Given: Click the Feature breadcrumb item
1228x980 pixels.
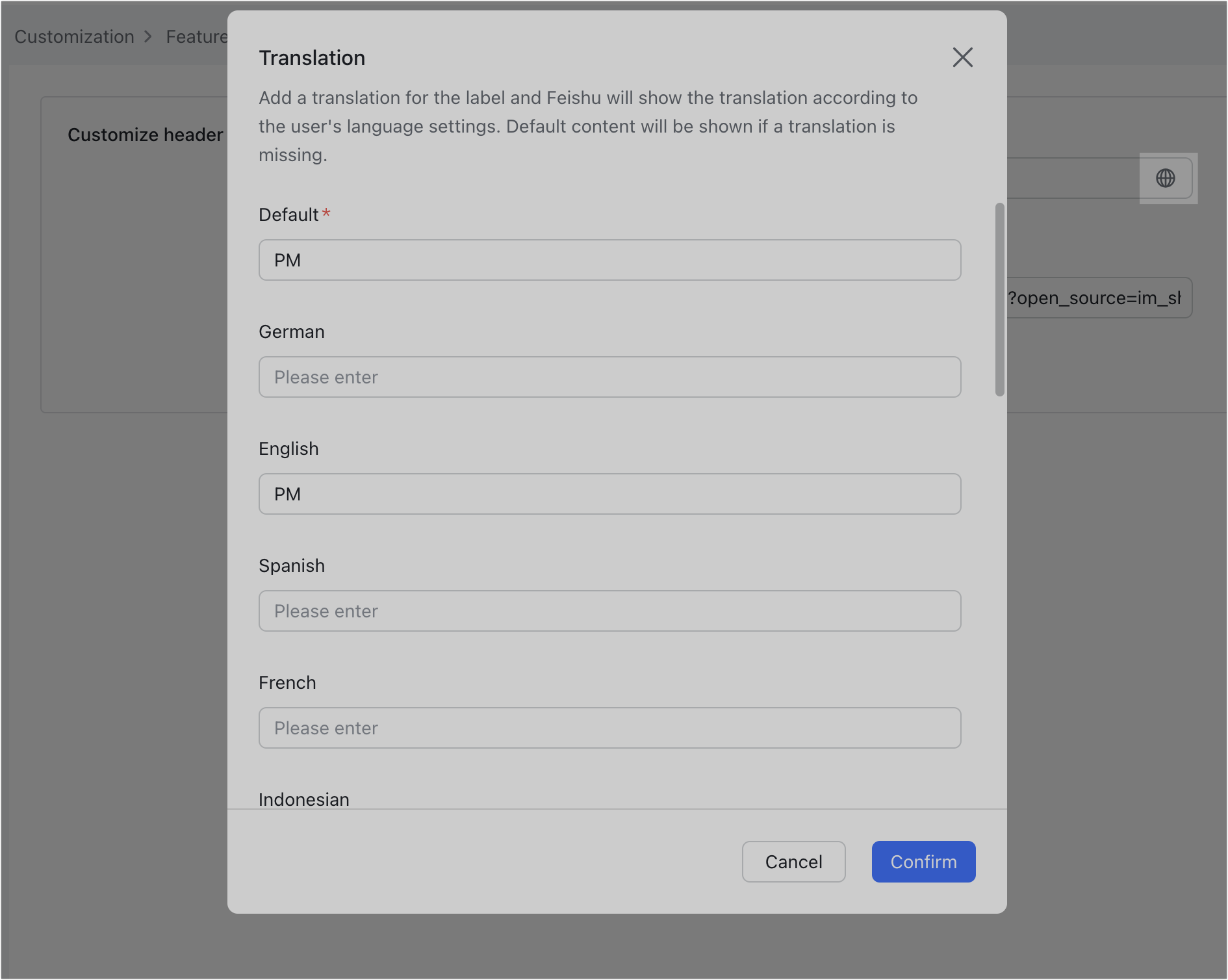Looking at the screenshot, I should point(197,36).
